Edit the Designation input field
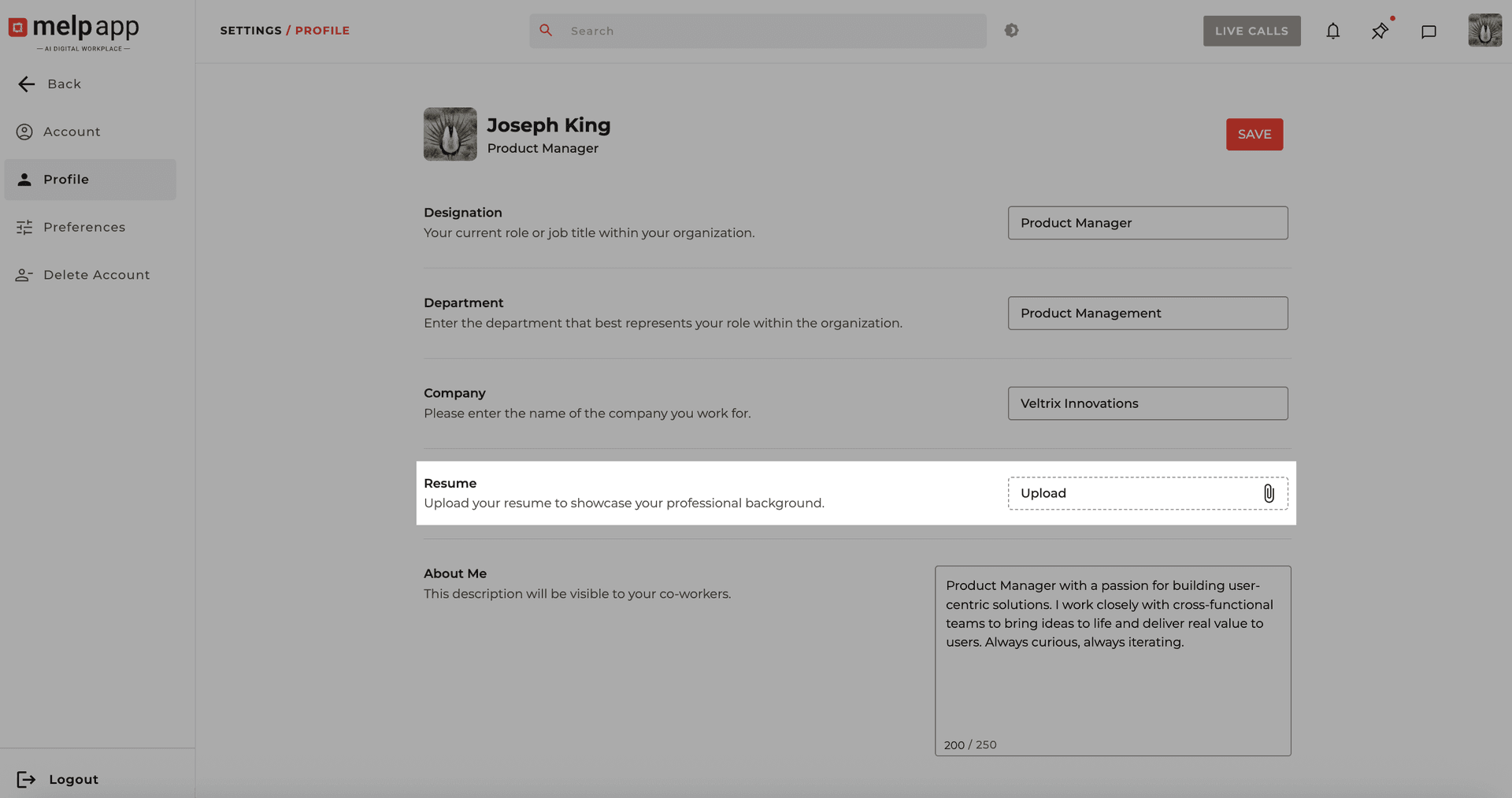 click(1147, 223)
